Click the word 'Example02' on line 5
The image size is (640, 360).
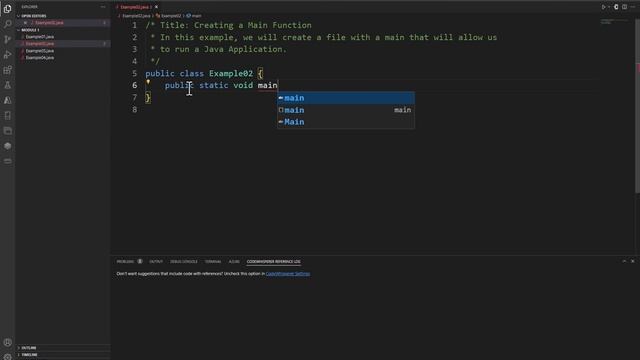click(x=231, y=73)
